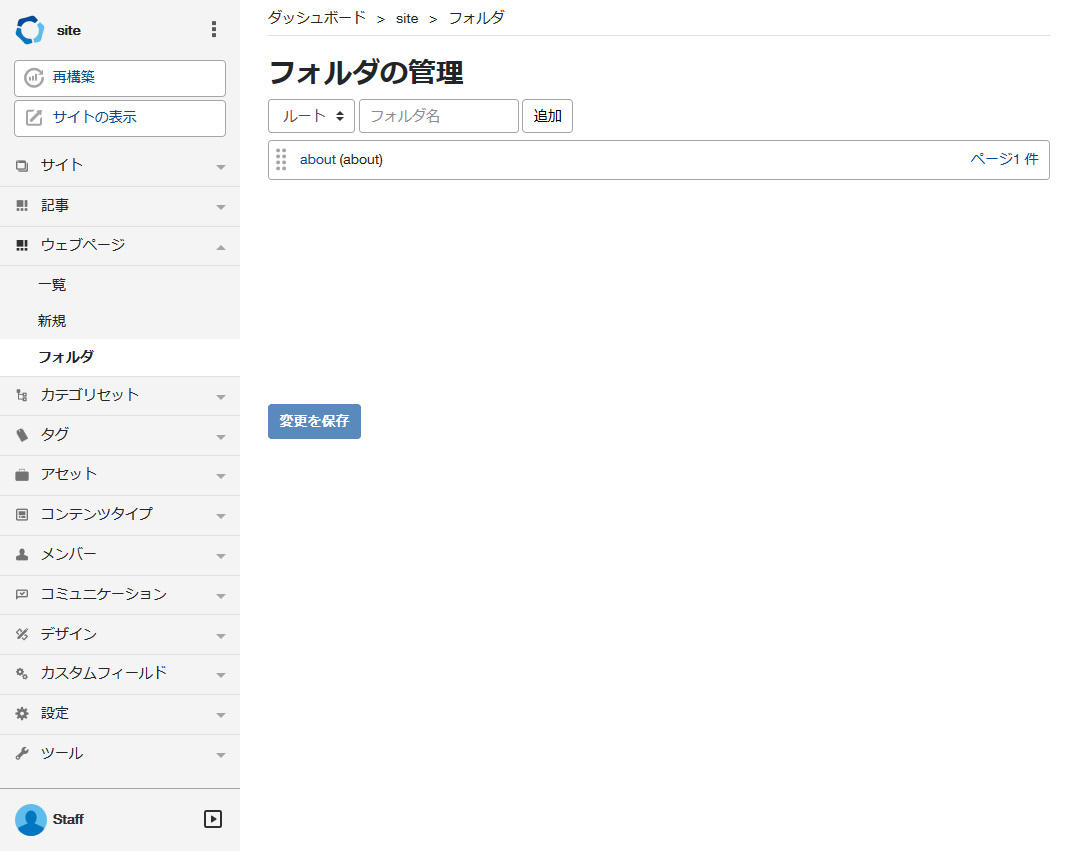Click the ツール wrench icon
This screenshot has width=1078, height=851.
(22, 753)
